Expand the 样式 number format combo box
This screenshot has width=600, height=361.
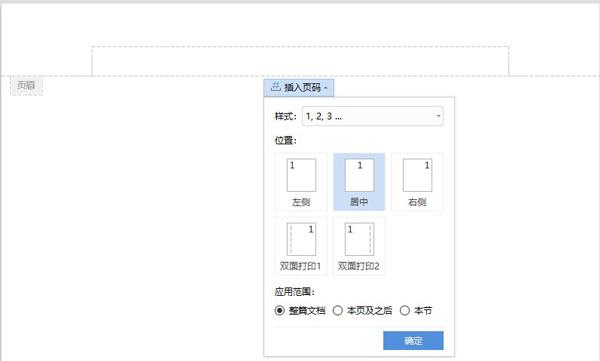coord(373,116)
